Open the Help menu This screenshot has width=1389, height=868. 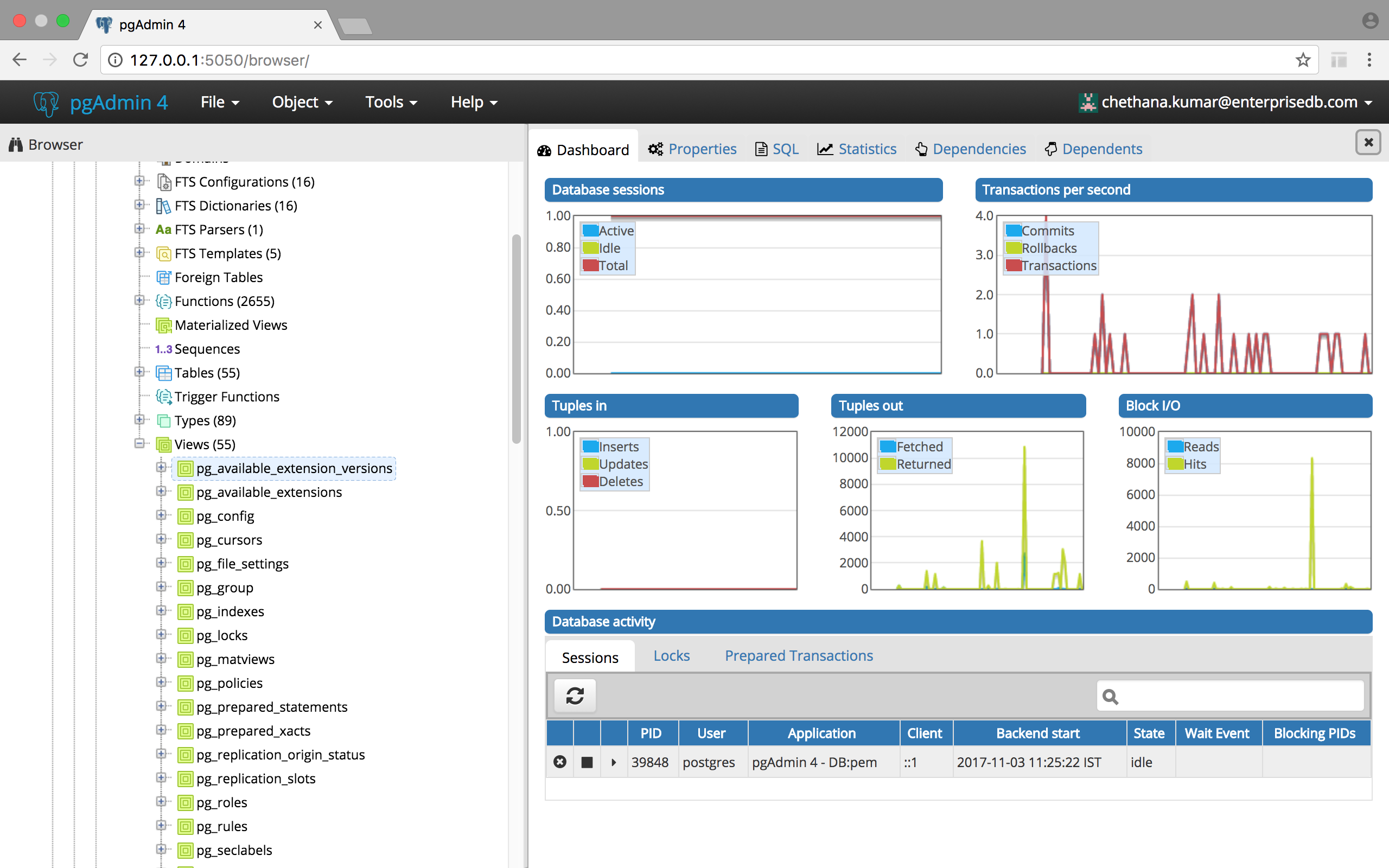[474, 103]
